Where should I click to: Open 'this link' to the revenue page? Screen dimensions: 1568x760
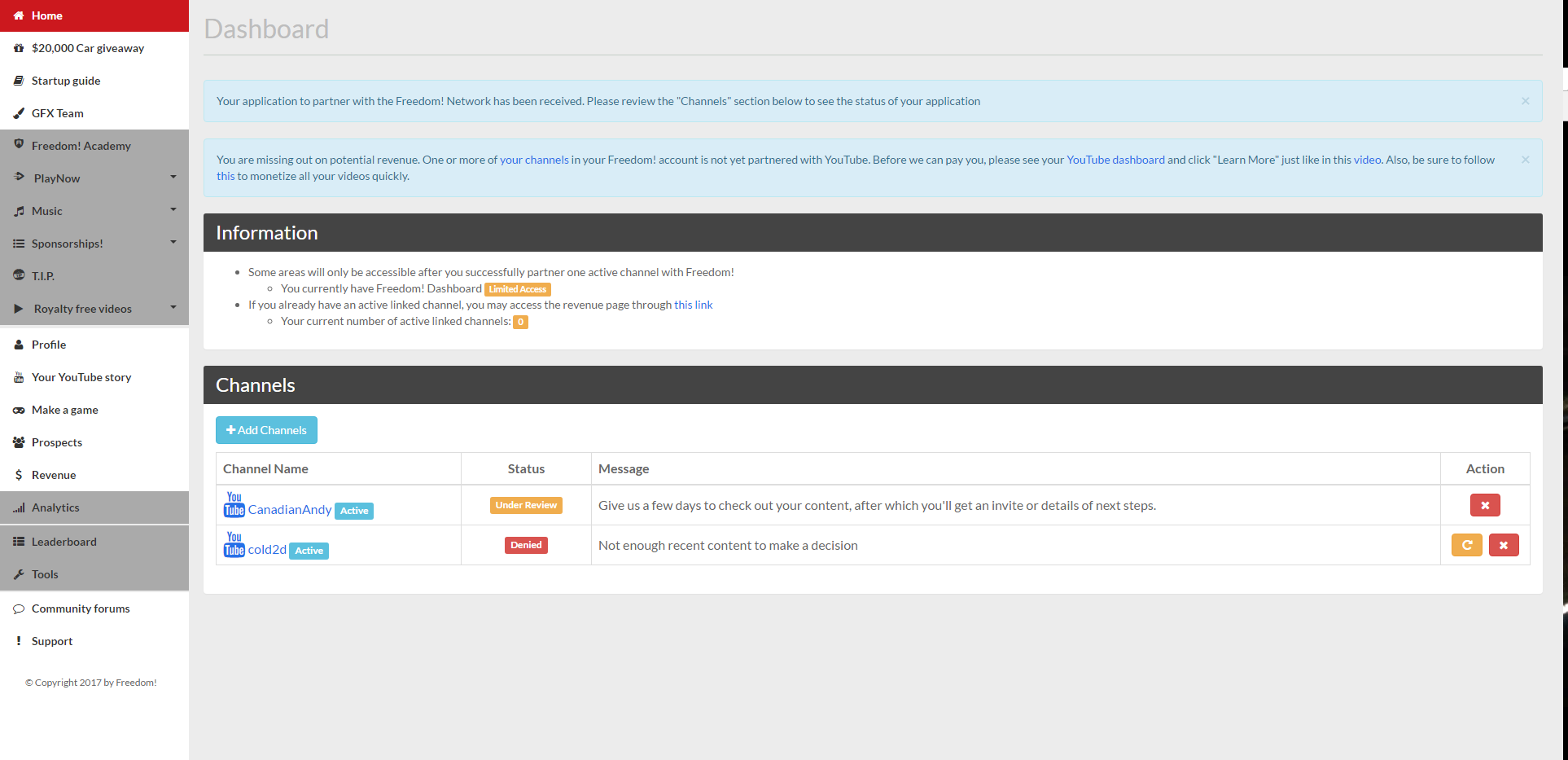pos(693,305)
